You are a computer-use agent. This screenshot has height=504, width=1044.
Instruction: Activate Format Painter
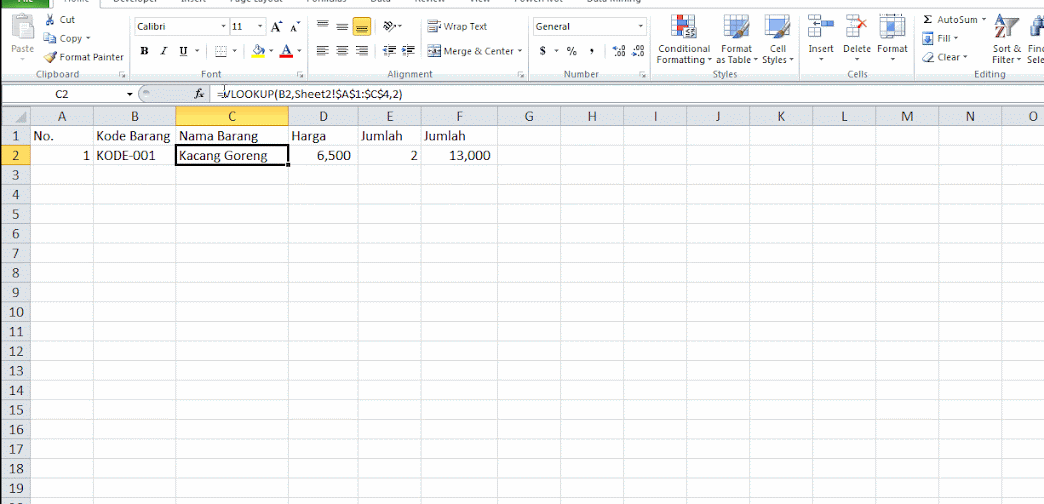coord(84,57)
